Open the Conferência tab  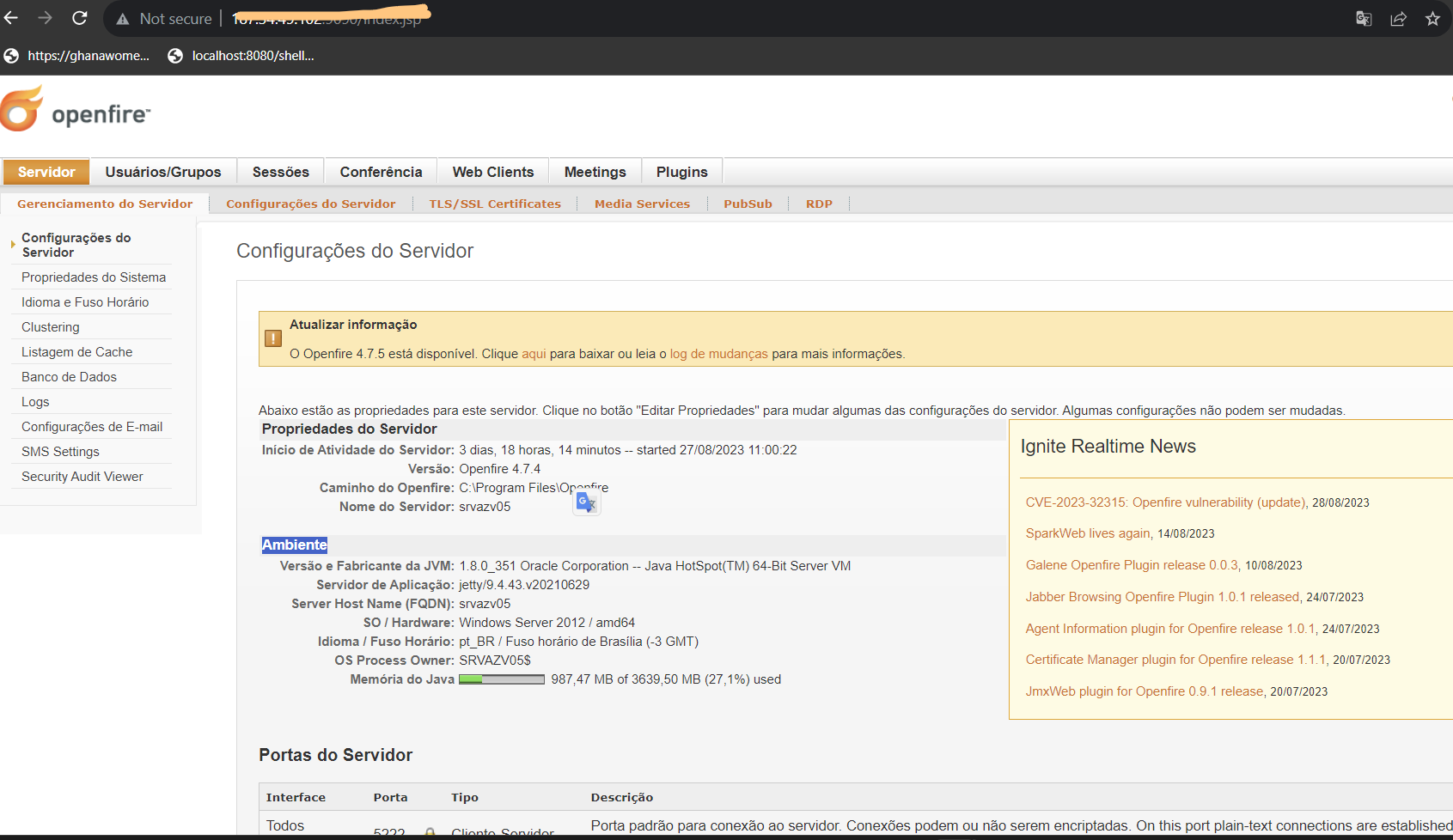tap(381, 172)
